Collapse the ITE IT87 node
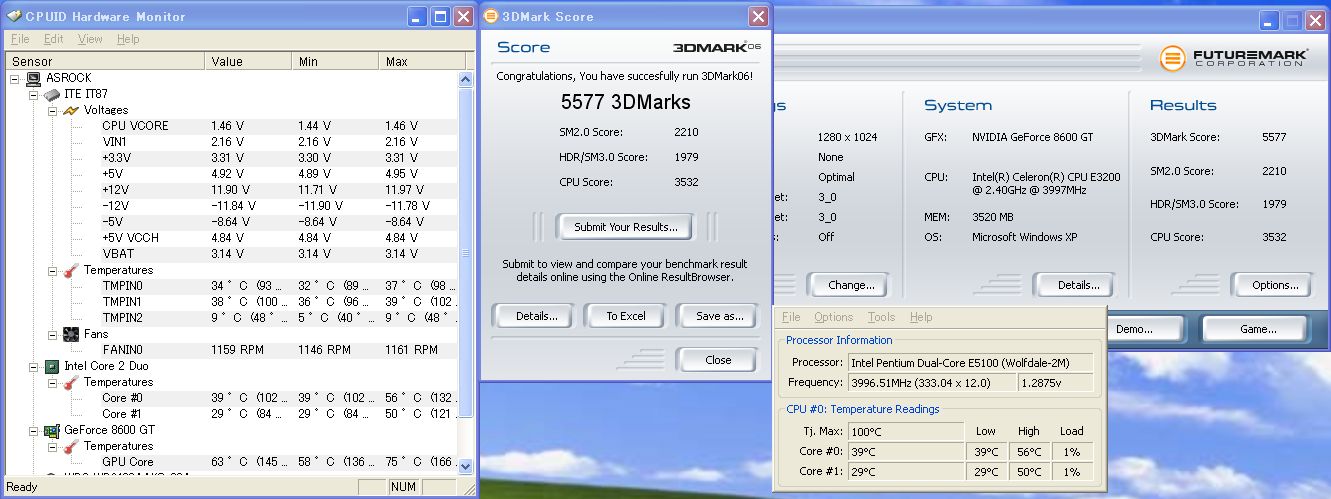Image resolution: width=1331 pixels, height=499 pixels. (34, 94)
